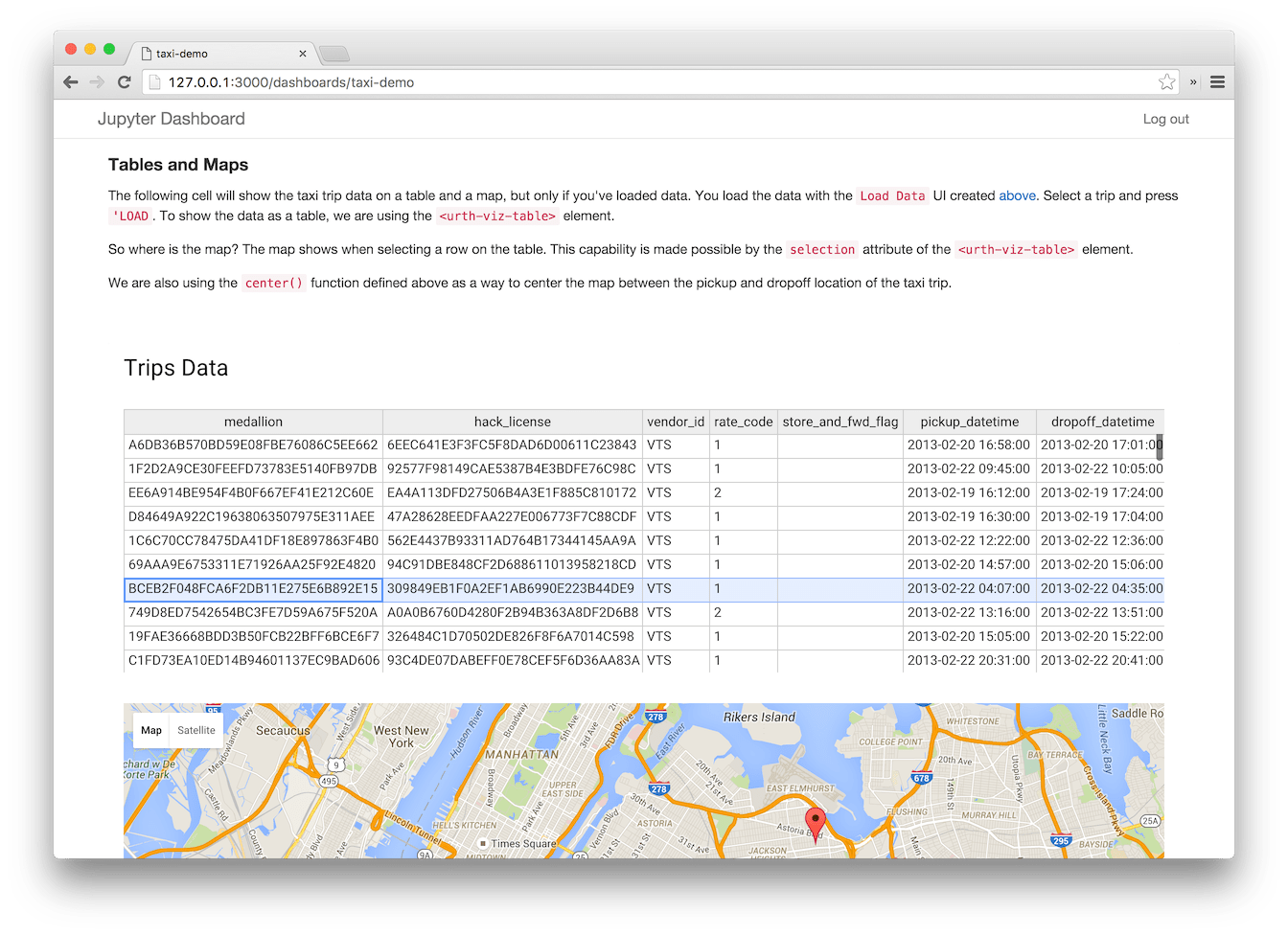
Task: Switch the map to Satellite view
Action: click(195, 730)
